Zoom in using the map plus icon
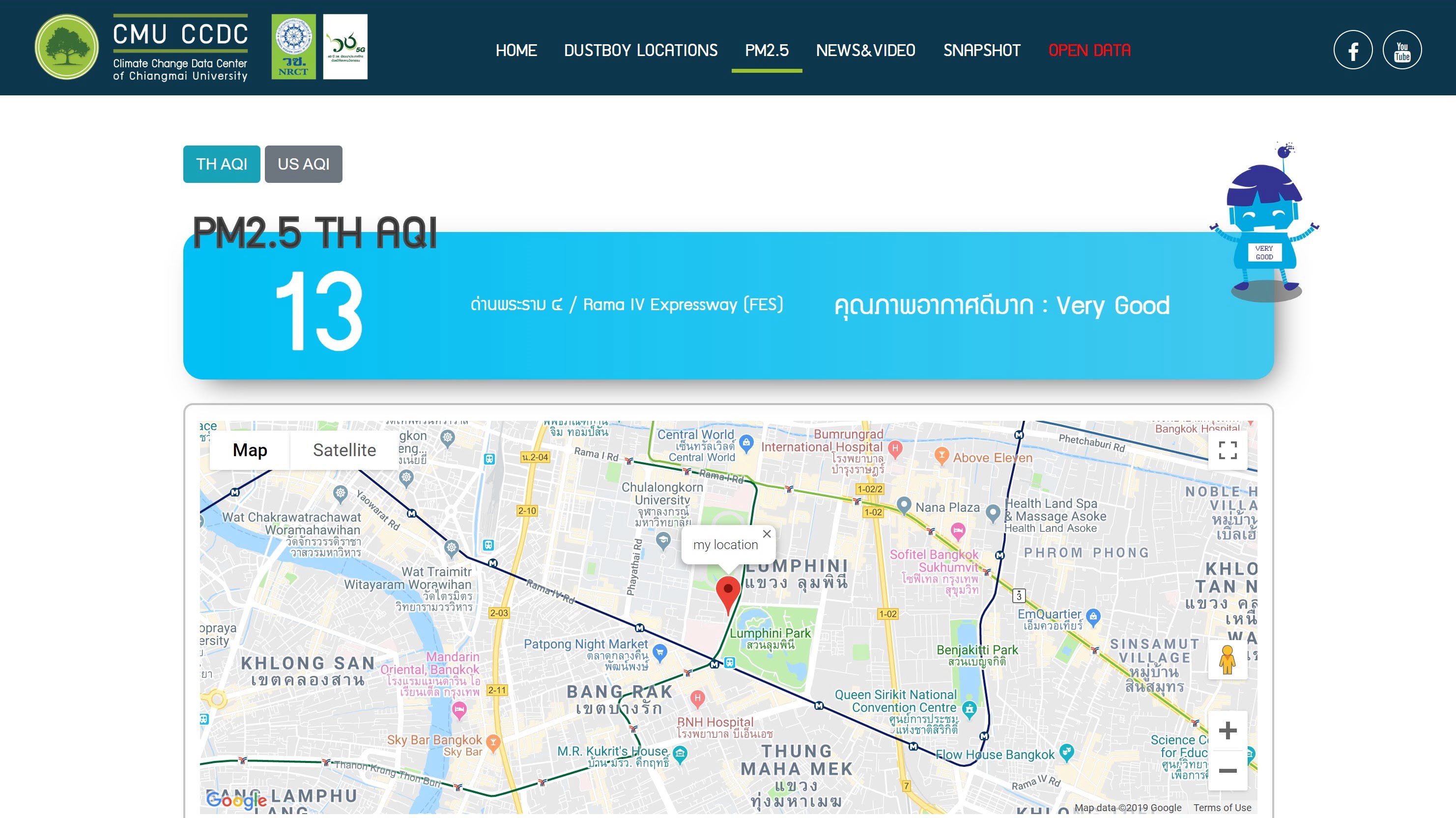The width and height of the screenshot is (1456, 818). pos(1228,730)
